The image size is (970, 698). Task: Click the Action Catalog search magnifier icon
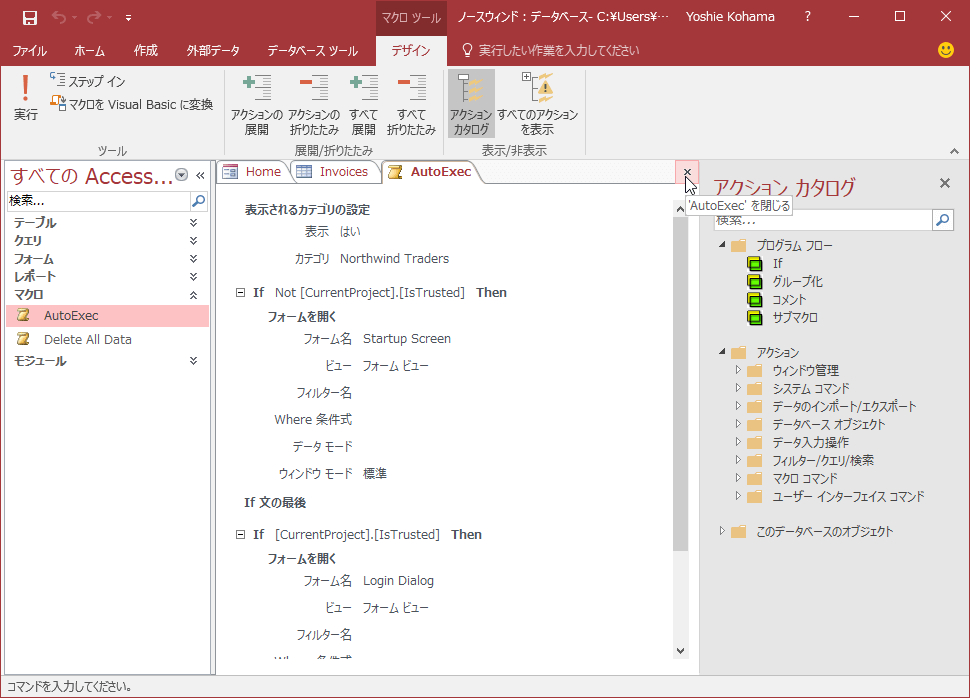pos(943,220)
